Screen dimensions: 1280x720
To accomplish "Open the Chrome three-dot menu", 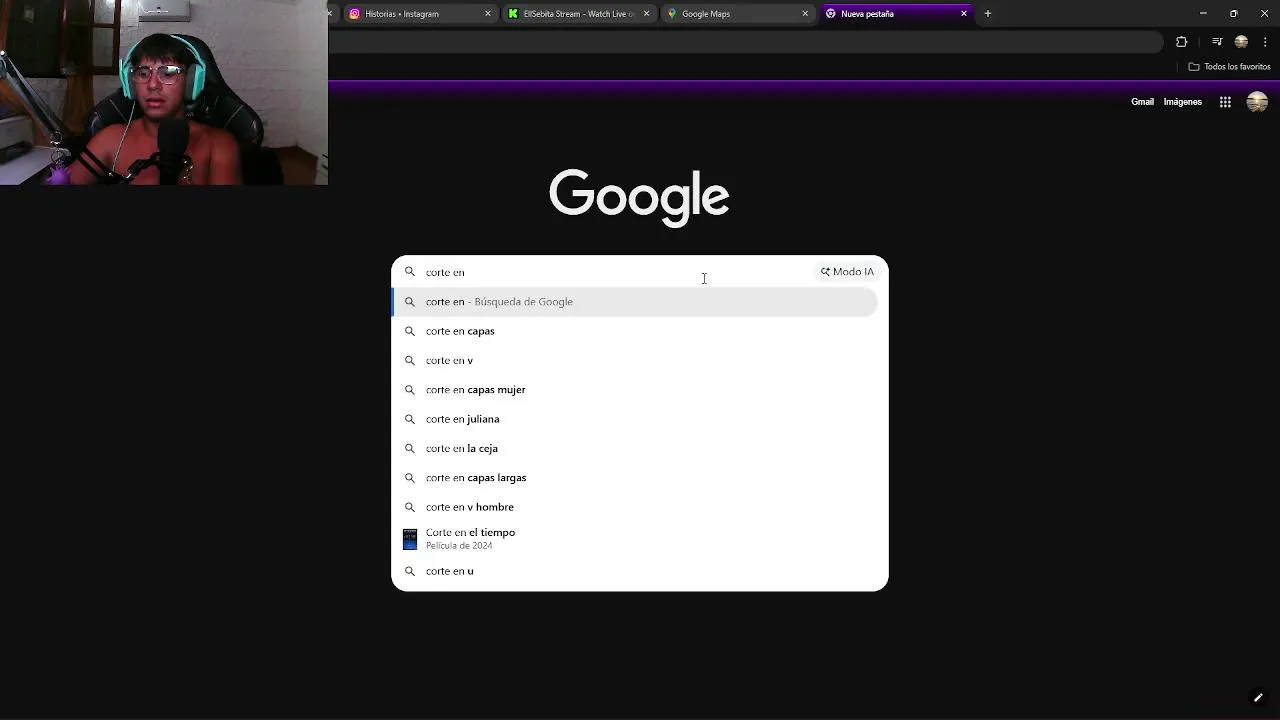I will point(1265,42).
